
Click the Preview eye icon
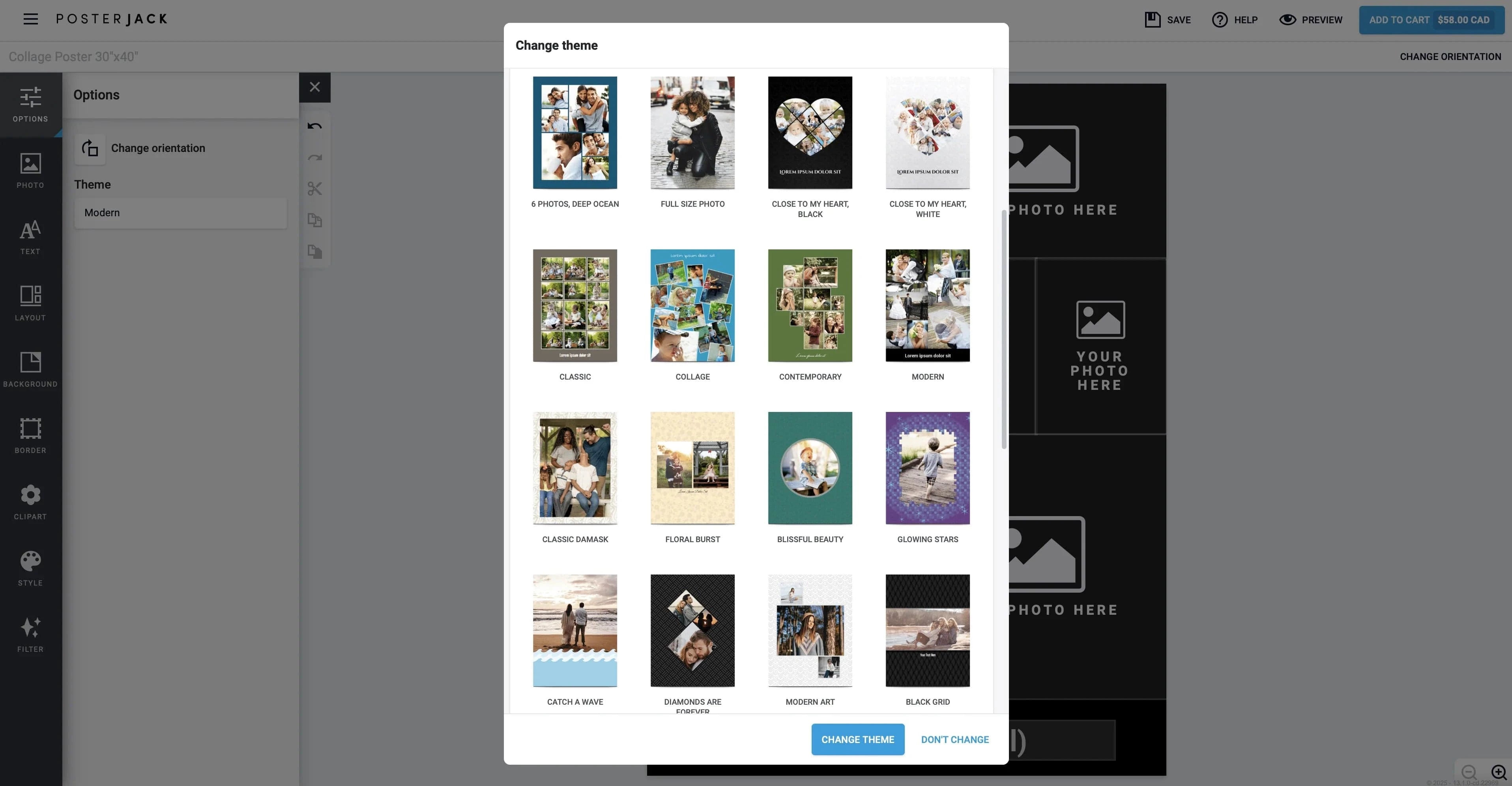(x=1287, y=19)
